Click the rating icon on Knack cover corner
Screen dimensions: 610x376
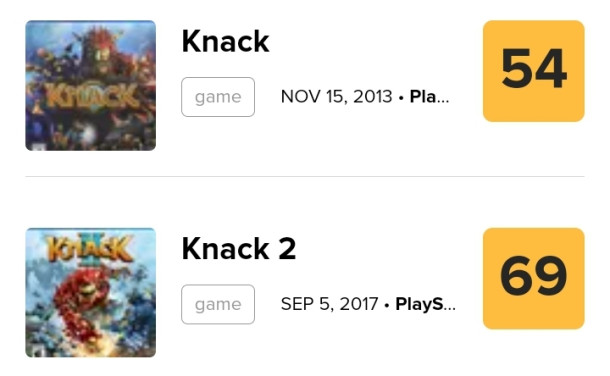pyautogui.click(x=37, y=147)
